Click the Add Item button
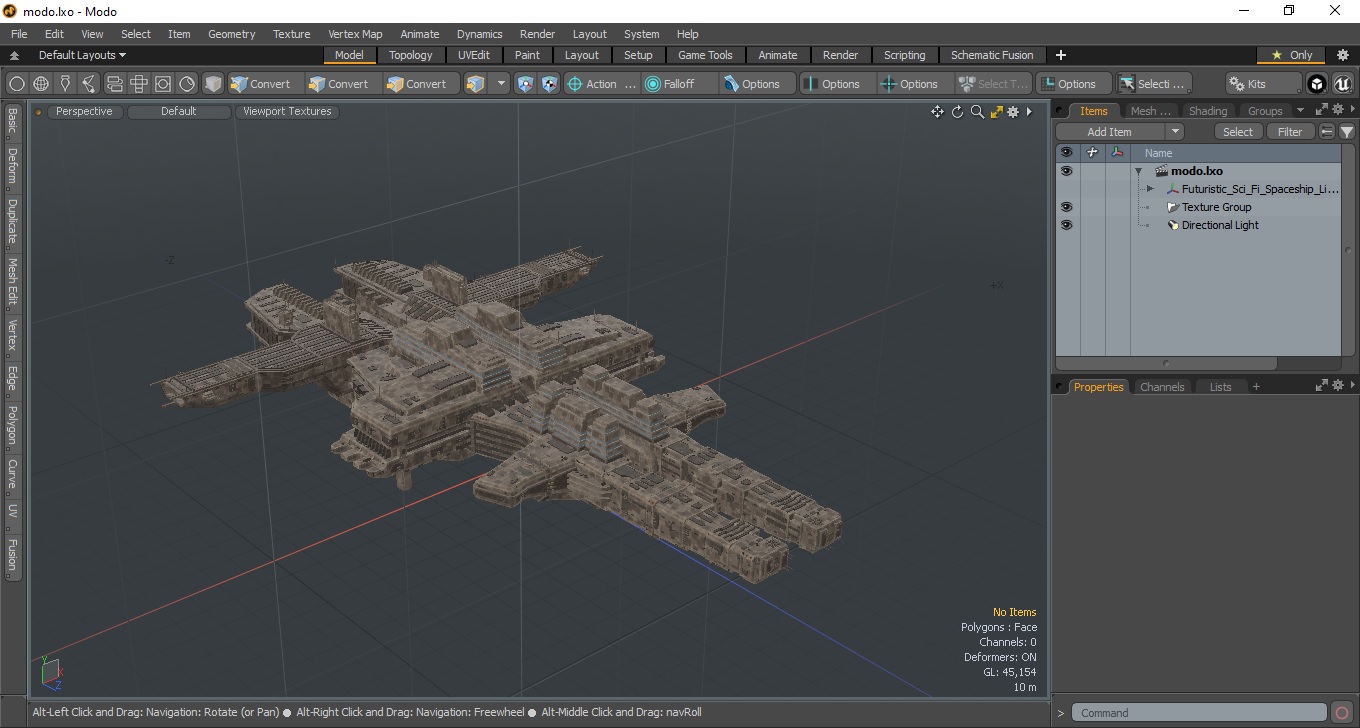This screenshot has height=728, width=1360. click(1110, 132)
